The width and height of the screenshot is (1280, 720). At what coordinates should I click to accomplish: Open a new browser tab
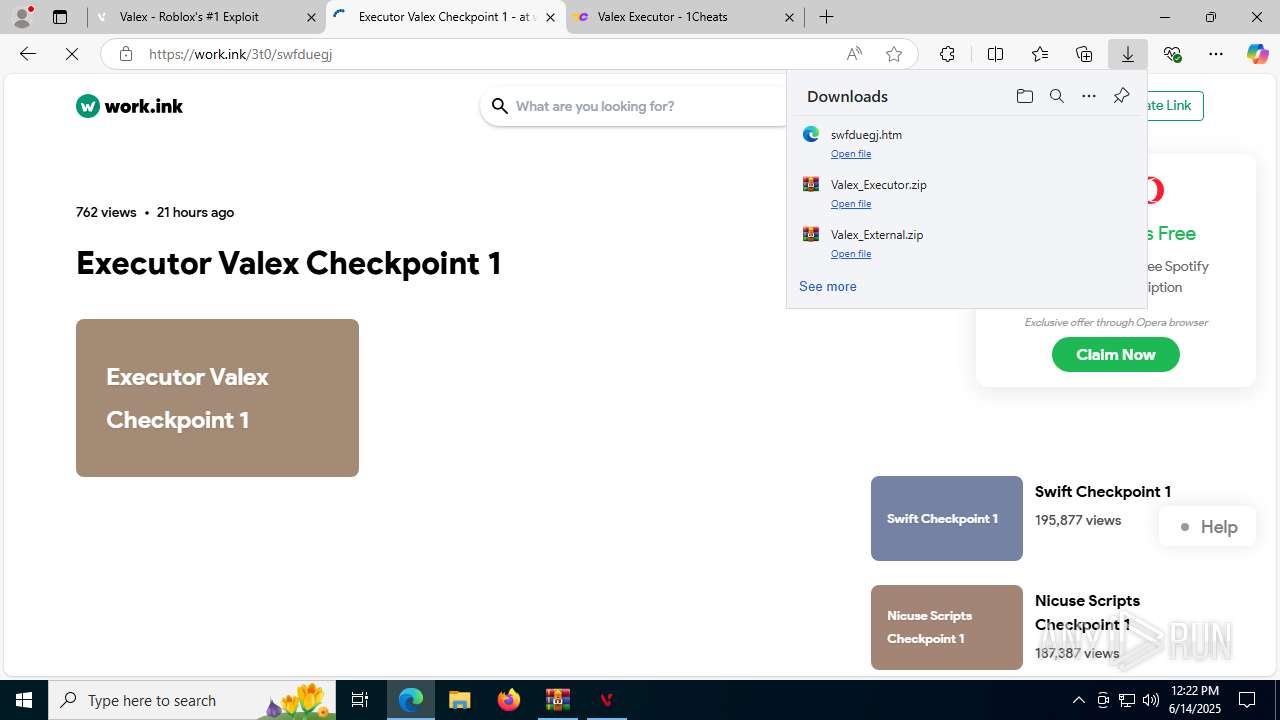click(826, 17)
